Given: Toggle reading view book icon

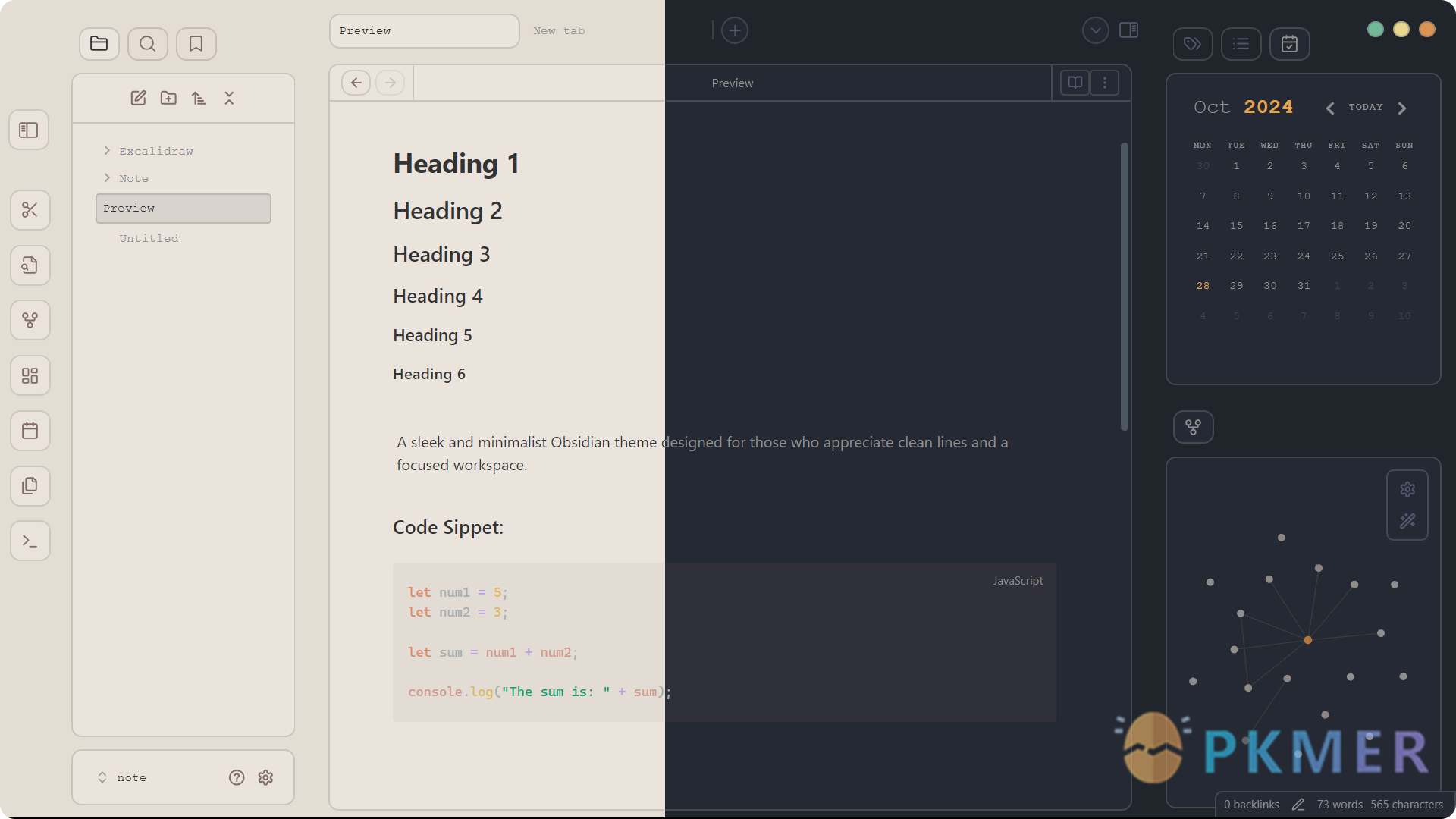Looking at the screenshot, I should coord(1075,83).
